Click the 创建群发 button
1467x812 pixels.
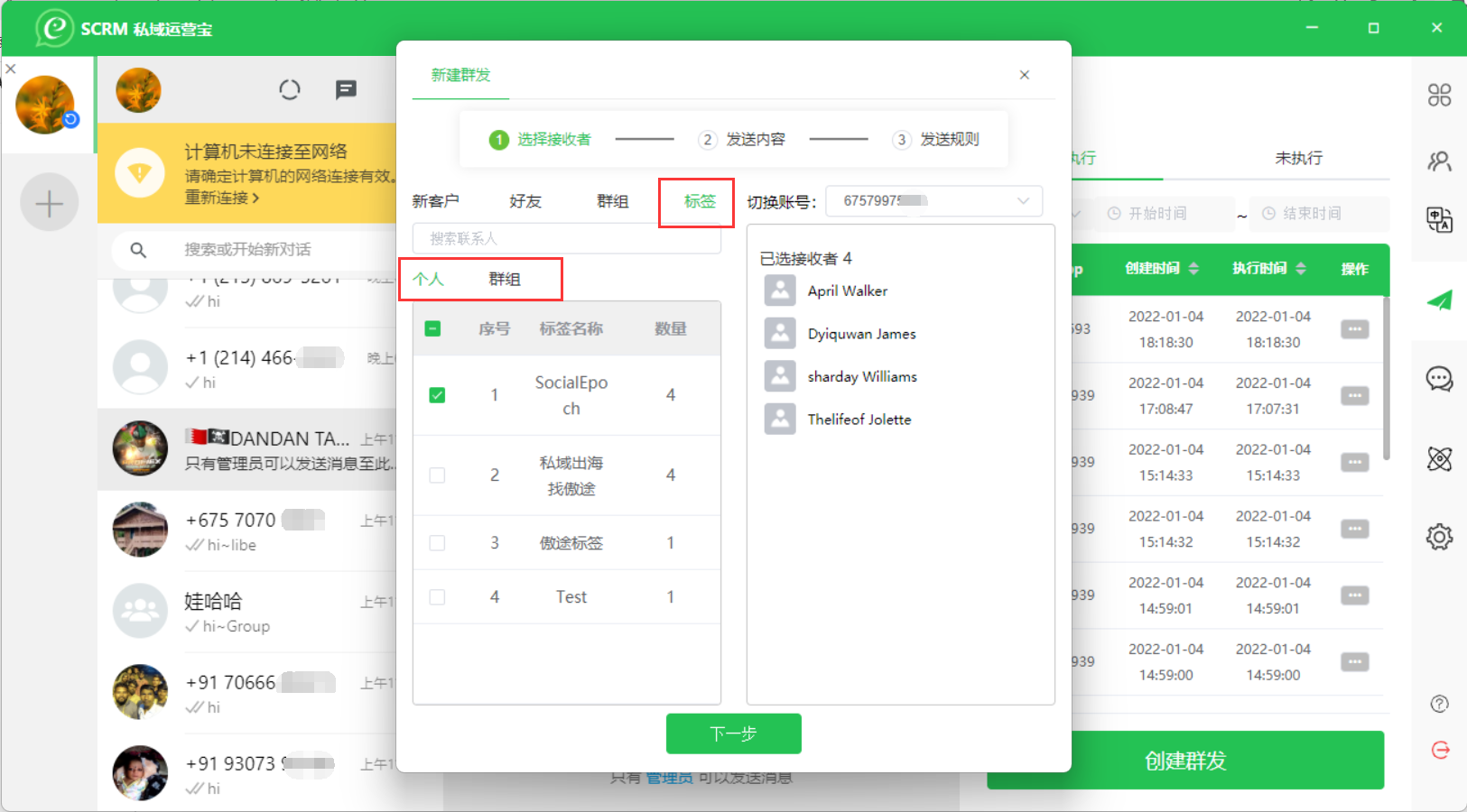(1185, 761)
